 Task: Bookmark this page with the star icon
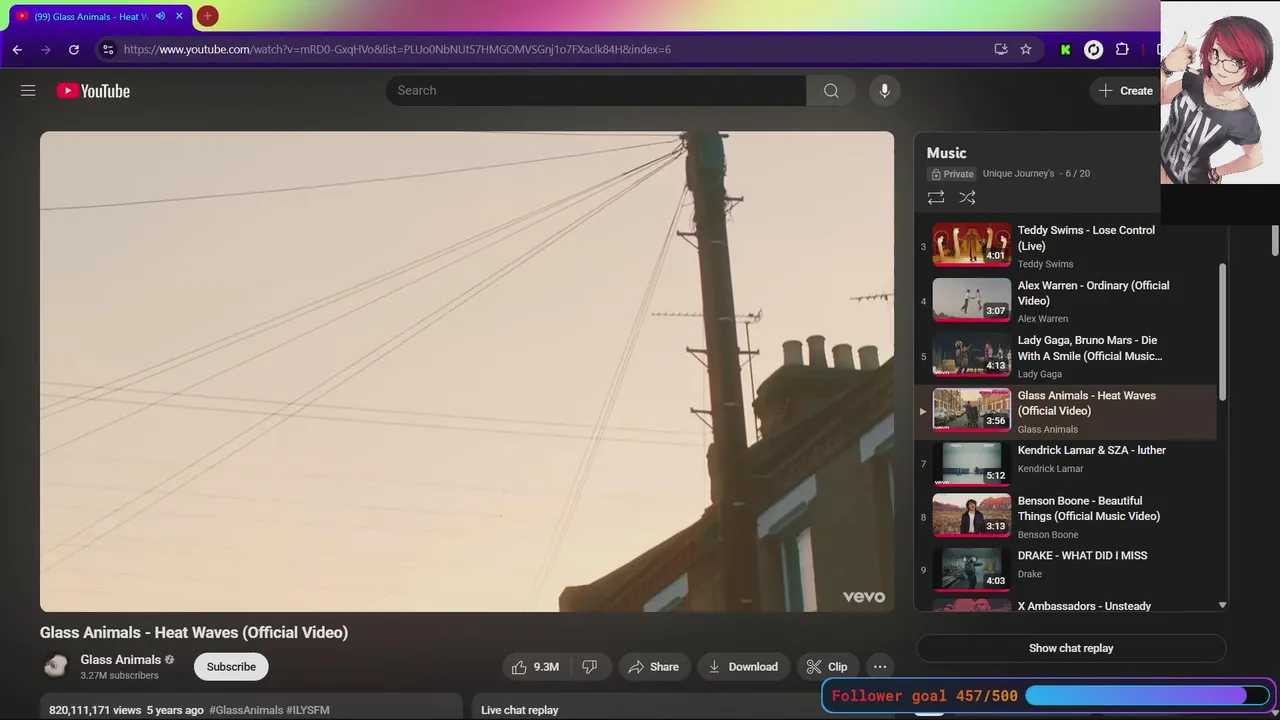pos(1026,49)
